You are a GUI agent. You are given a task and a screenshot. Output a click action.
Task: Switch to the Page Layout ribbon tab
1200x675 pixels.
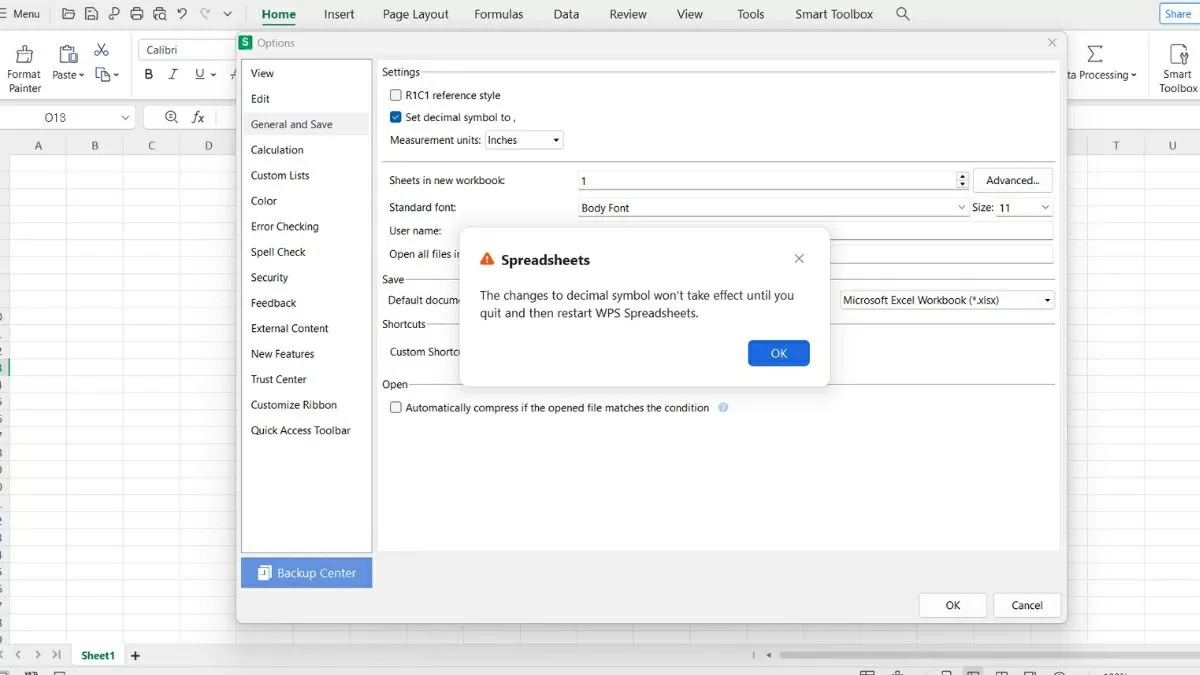click(415, 14)
